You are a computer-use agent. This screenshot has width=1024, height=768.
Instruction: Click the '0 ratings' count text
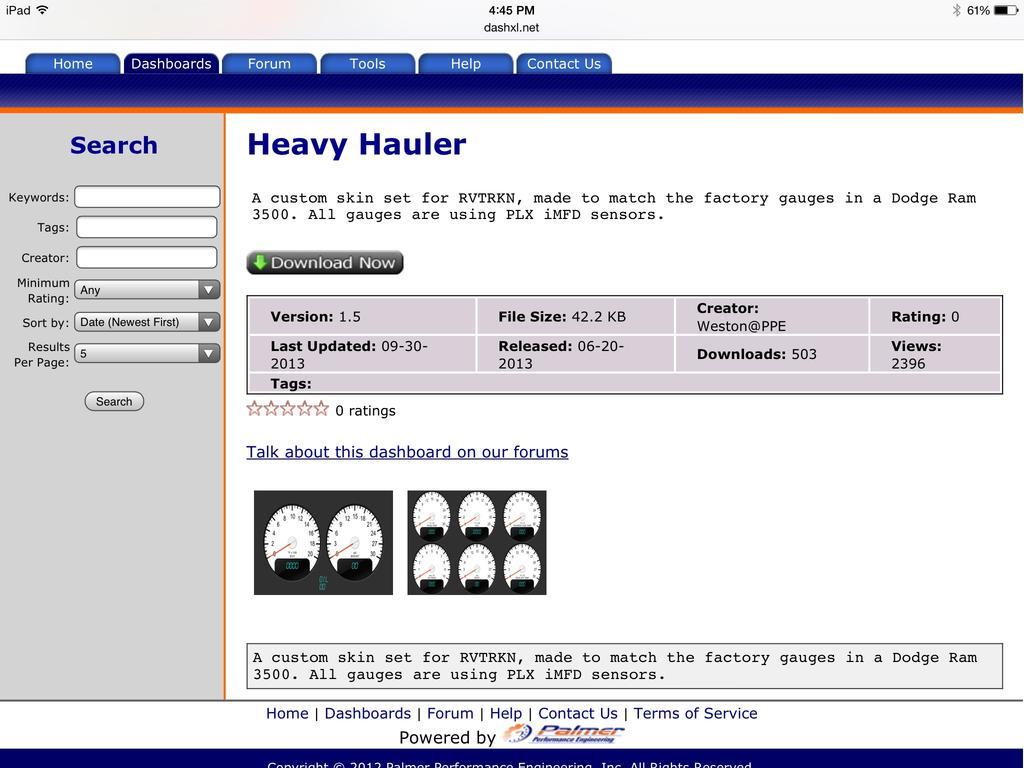[x=365, y=411]
